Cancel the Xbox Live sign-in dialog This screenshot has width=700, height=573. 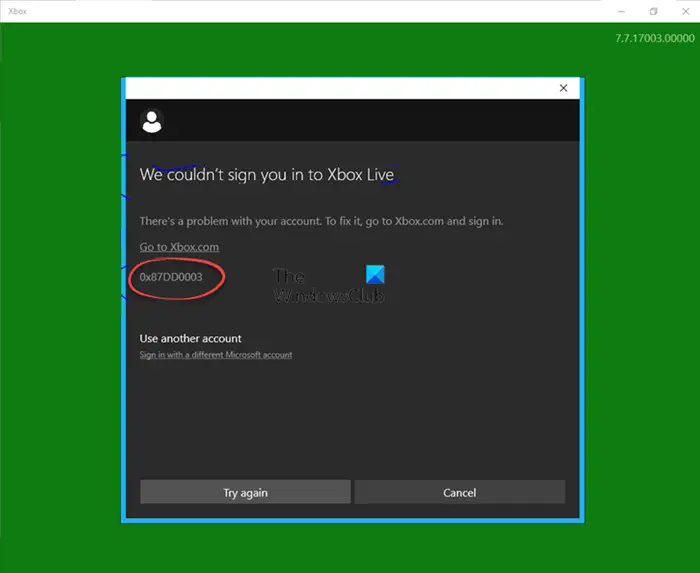[460, 492]
